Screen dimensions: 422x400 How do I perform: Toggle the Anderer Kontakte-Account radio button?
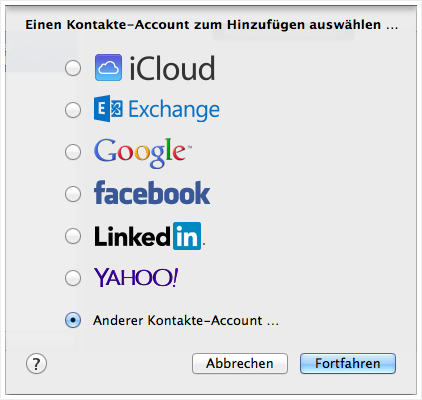pos(73,320)
